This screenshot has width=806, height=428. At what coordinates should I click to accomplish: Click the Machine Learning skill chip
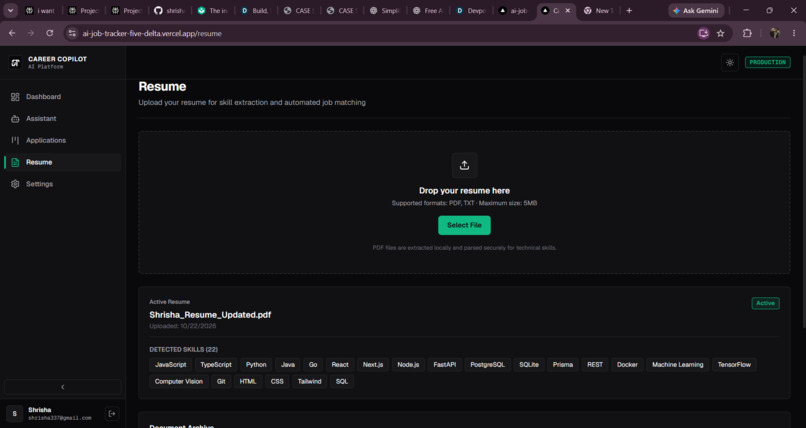click(x=677, y=365)
